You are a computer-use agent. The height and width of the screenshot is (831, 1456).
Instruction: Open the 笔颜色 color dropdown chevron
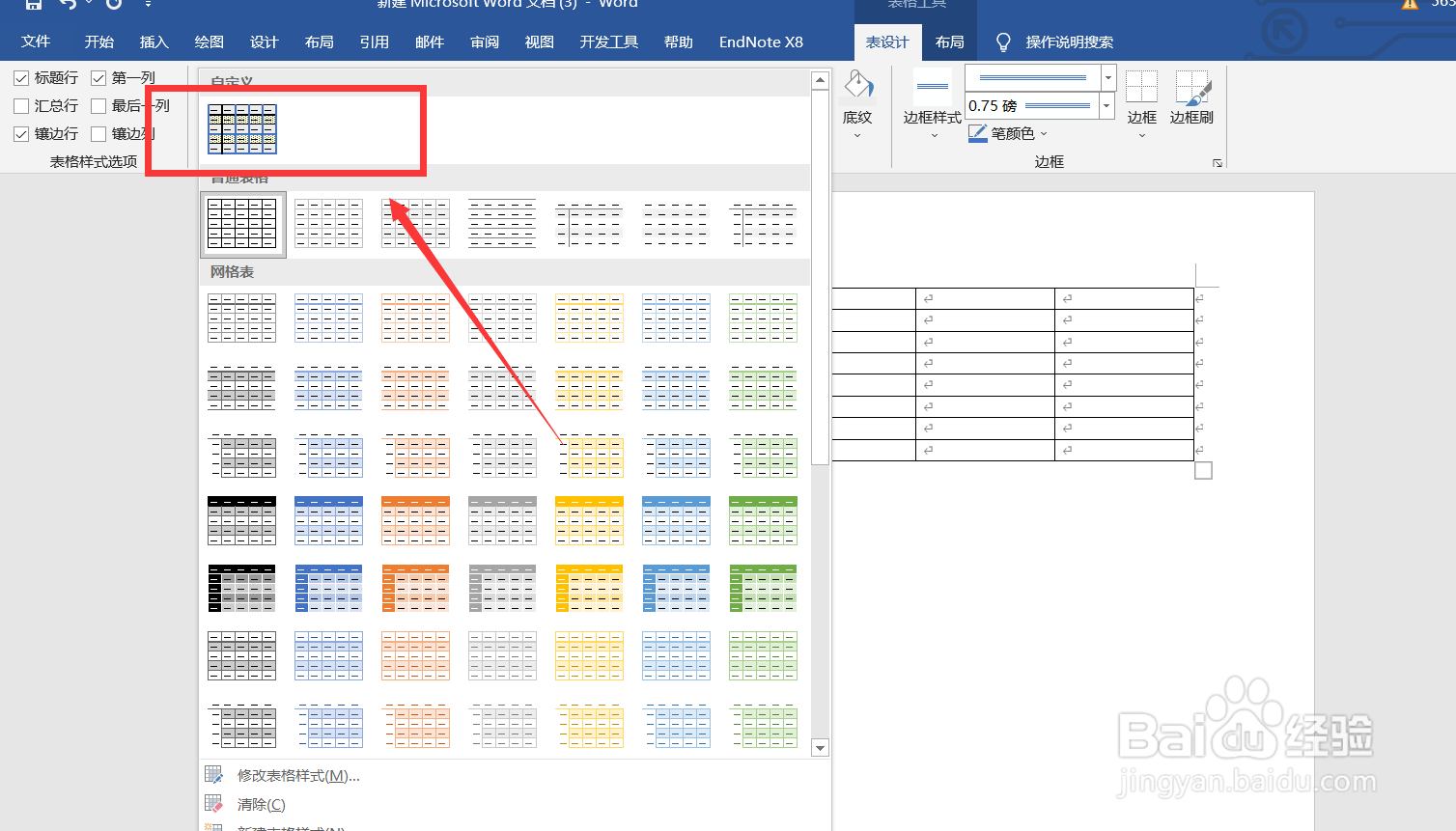(x=1043, y=133)
